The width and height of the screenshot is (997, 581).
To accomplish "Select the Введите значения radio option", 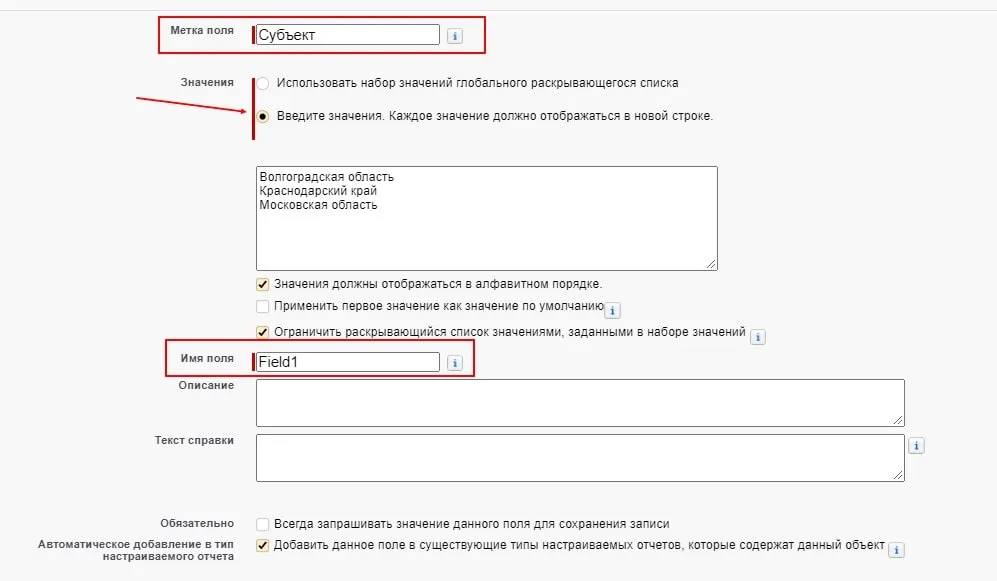I will pos(262,115).
